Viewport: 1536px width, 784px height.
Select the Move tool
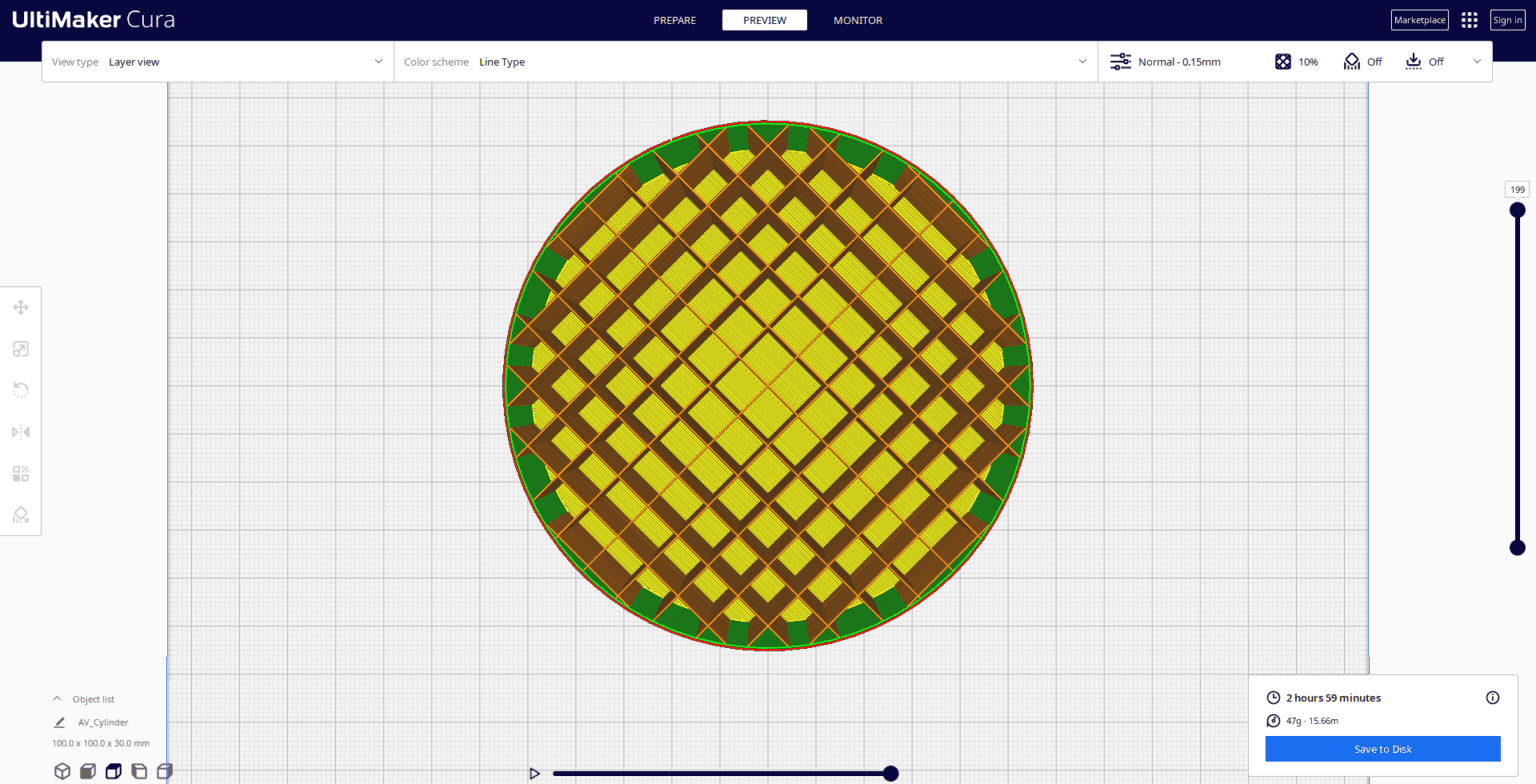click(x=20, y=307)
